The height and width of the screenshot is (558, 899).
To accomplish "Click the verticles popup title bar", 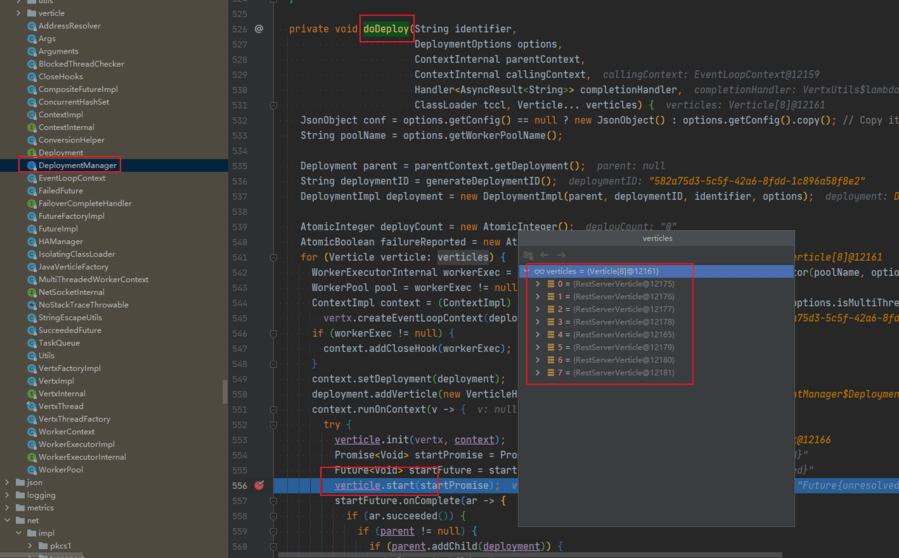I will pos(656,238).
